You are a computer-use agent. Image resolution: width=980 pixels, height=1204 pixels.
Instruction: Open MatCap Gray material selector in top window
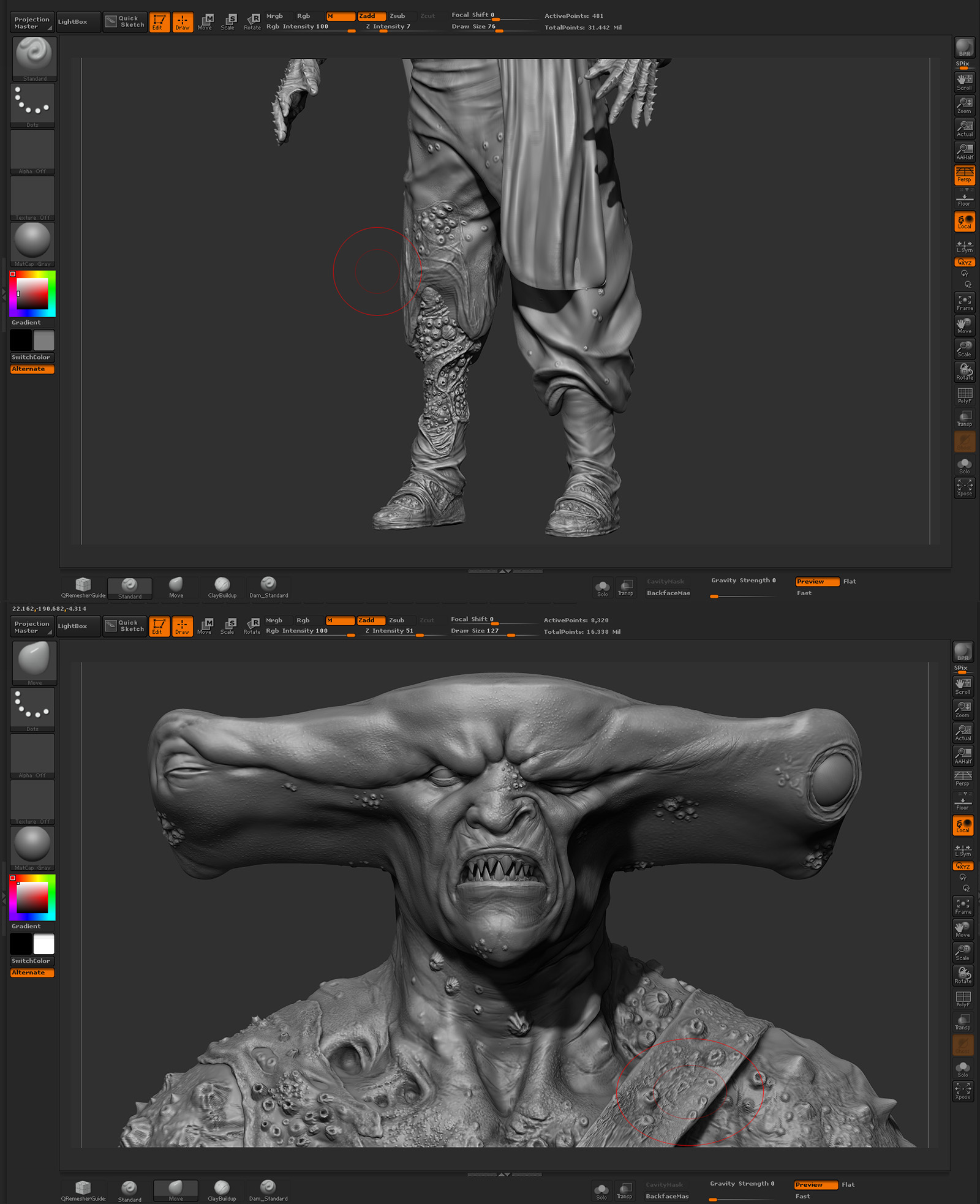[x=32, y=244]
